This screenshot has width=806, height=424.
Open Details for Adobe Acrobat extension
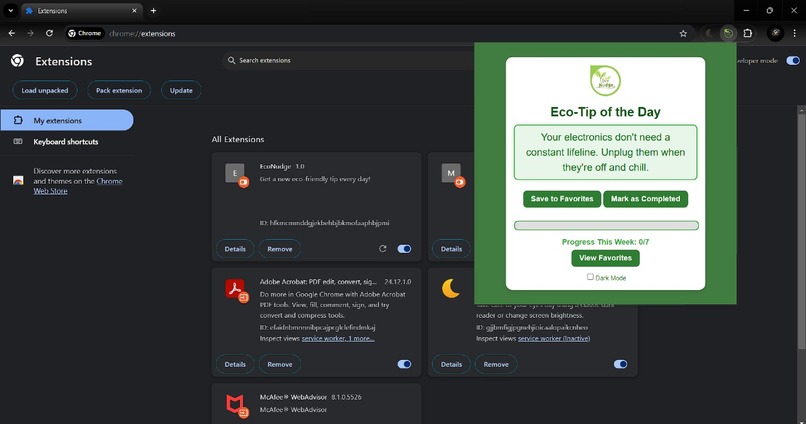pos(235,364)
